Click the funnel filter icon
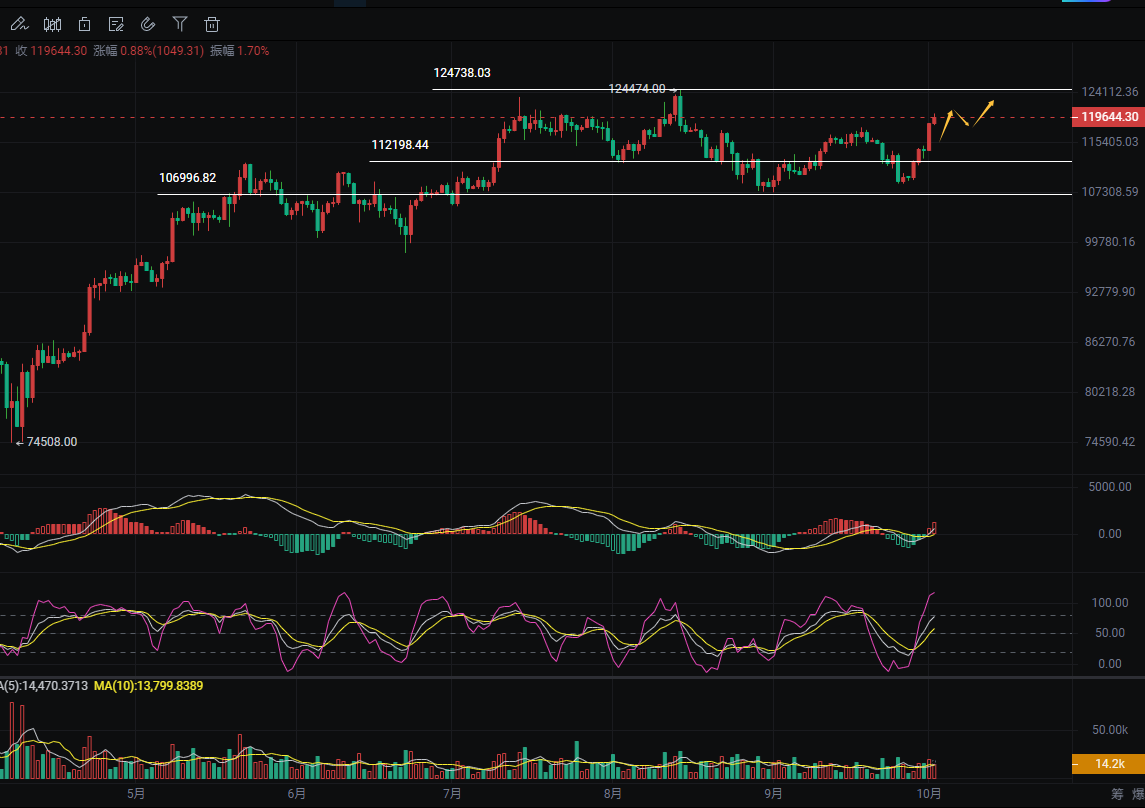 [x=180, y=24]
